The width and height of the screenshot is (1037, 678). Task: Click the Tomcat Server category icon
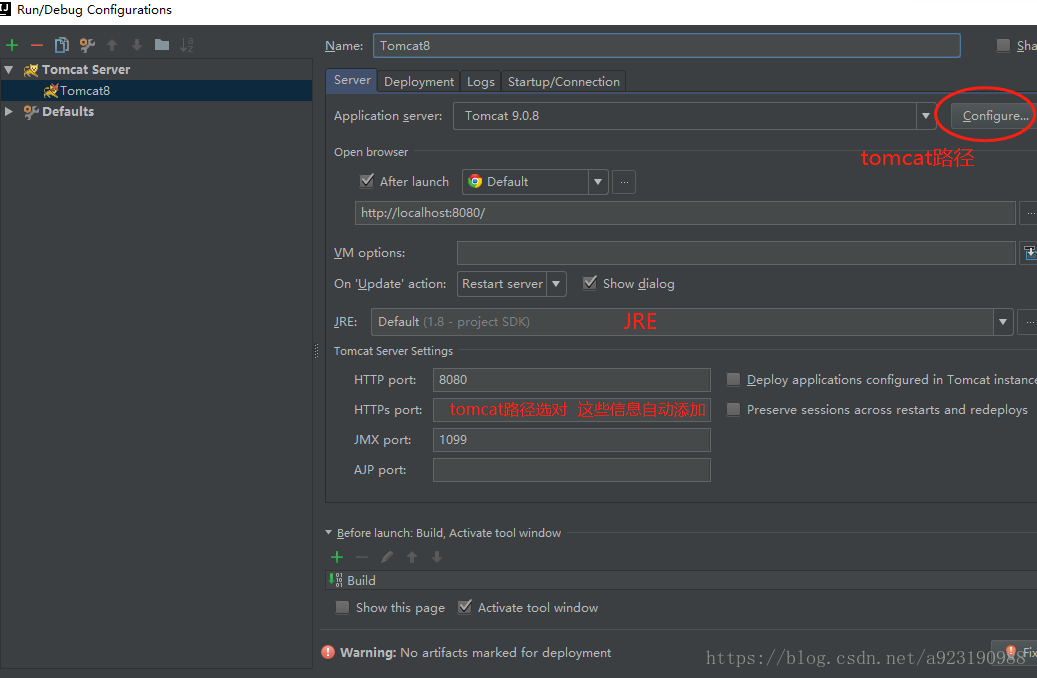click(x=30, y=70)
